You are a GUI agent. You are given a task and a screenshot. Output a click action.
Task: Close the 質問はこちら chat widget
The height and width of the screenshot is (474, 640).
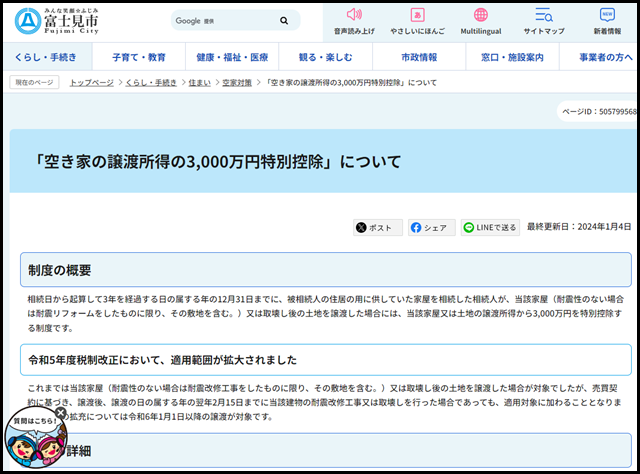click(60, 413)
